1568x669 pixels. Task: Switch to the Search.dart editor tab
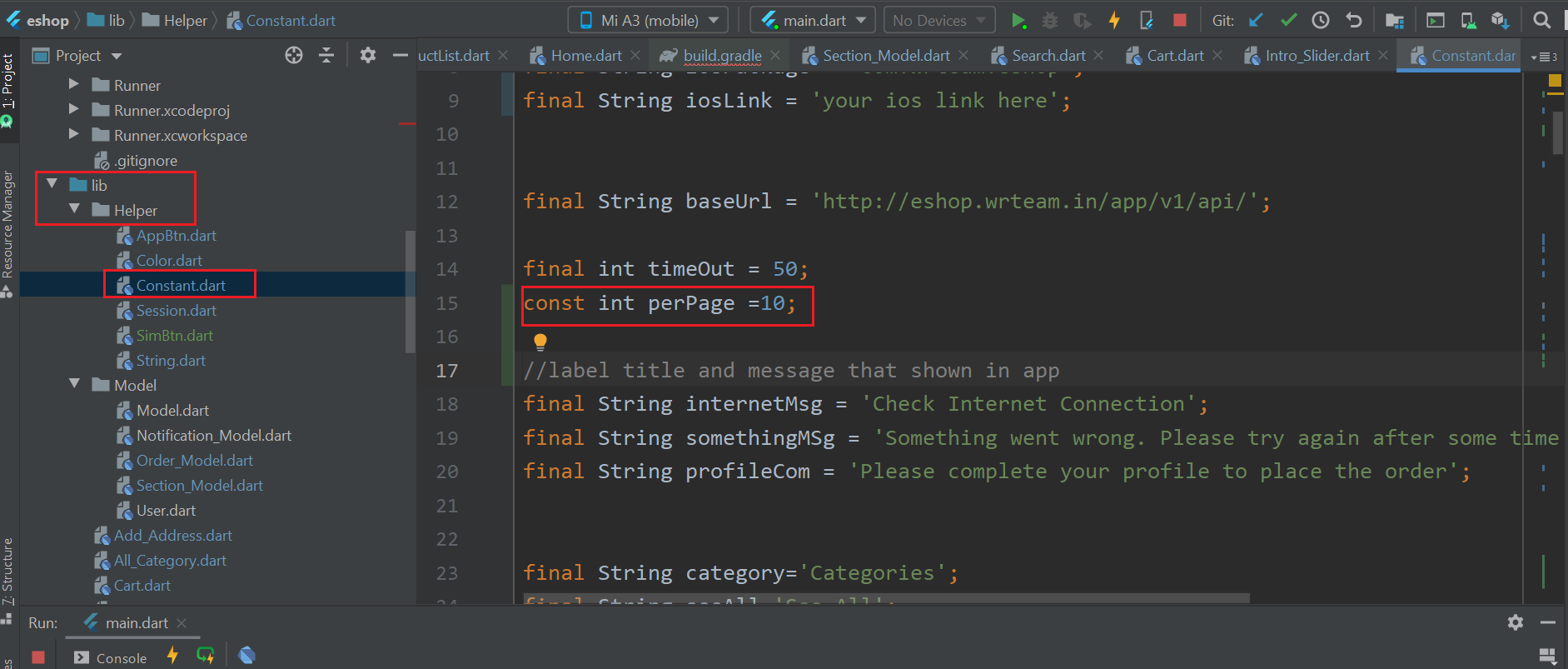tap(1048, 56)
